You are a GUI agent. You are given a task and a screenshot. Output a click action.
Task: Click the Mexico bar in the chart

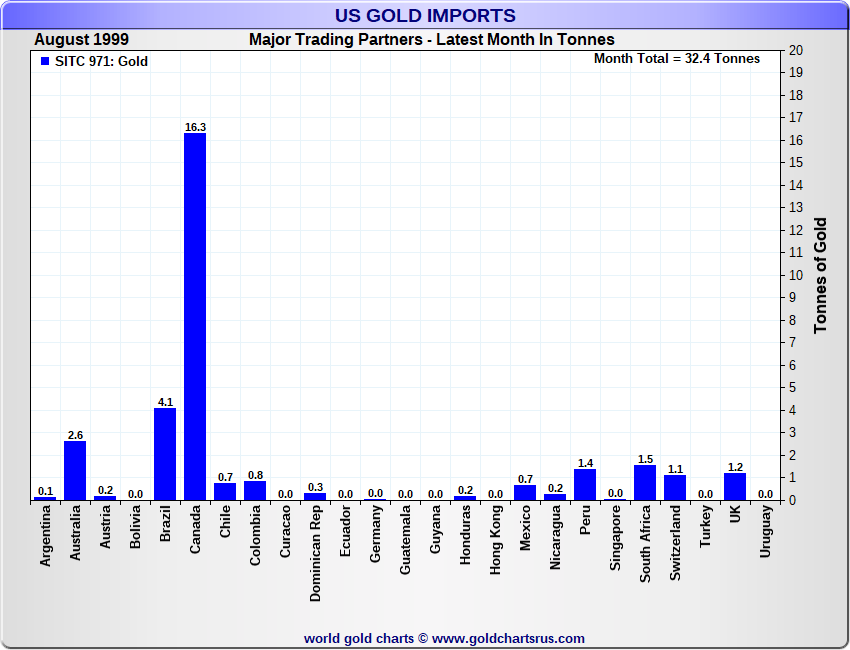(x=525, y=492)
